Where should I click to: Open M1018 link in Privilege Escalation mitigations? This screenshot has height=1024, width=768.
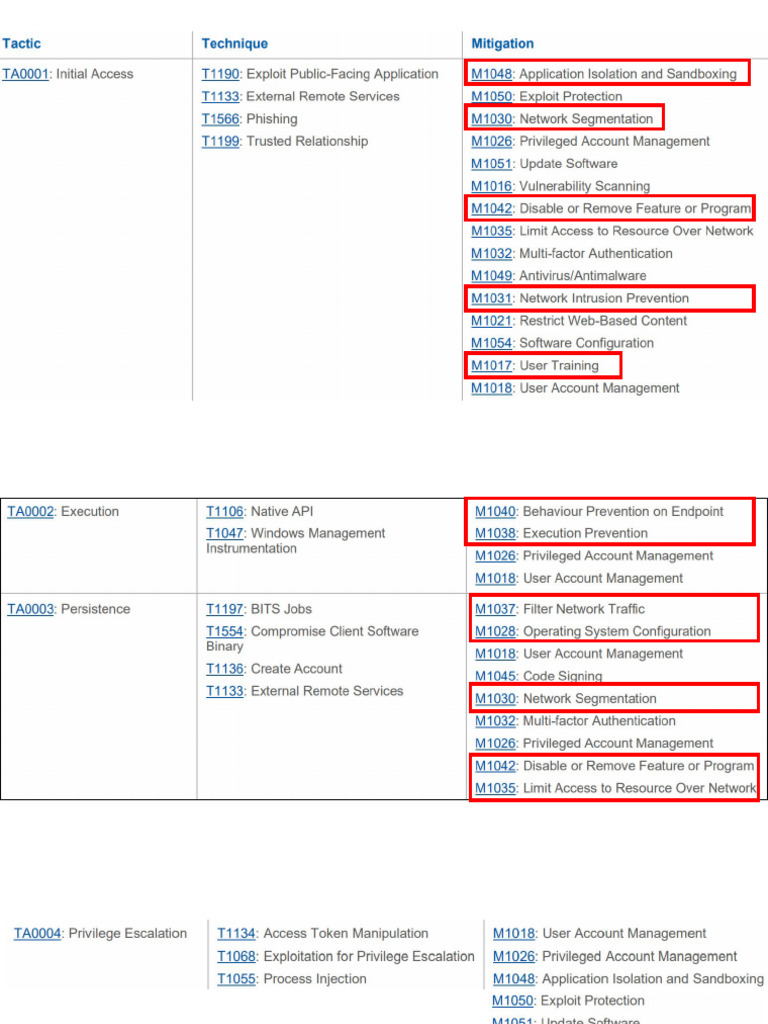coord(514,933)
